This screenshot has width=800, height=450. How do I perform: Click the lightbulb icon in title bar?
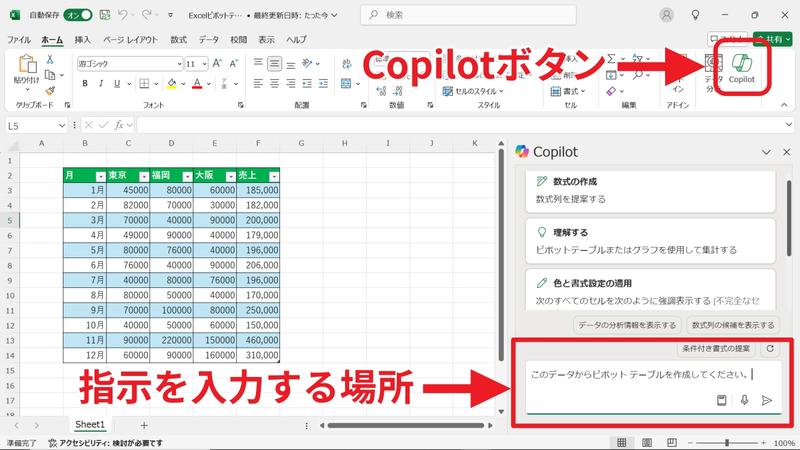[695, 15]
